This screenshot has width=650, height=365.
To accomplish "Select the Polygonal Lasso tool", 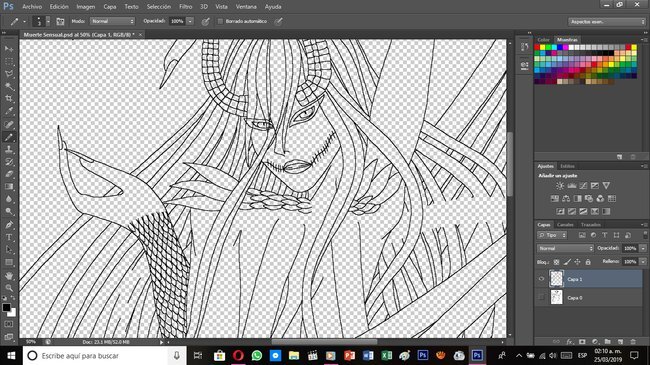I will 9,74.
